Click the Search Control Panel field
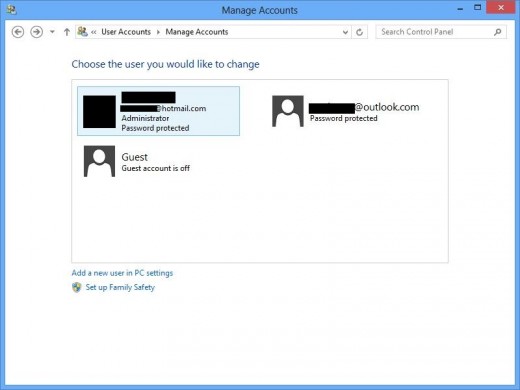520x390 pixels. pyautogui.click(x=441, y=32)
